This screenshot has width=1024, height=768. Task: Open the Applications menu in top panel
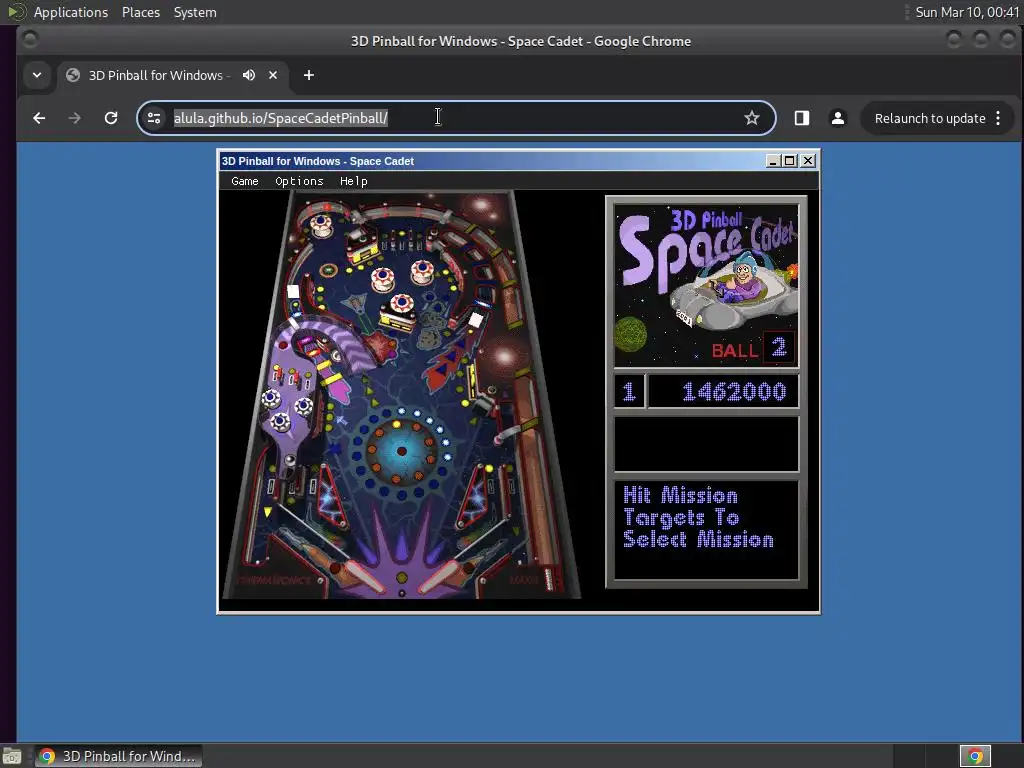click(71, 12)
